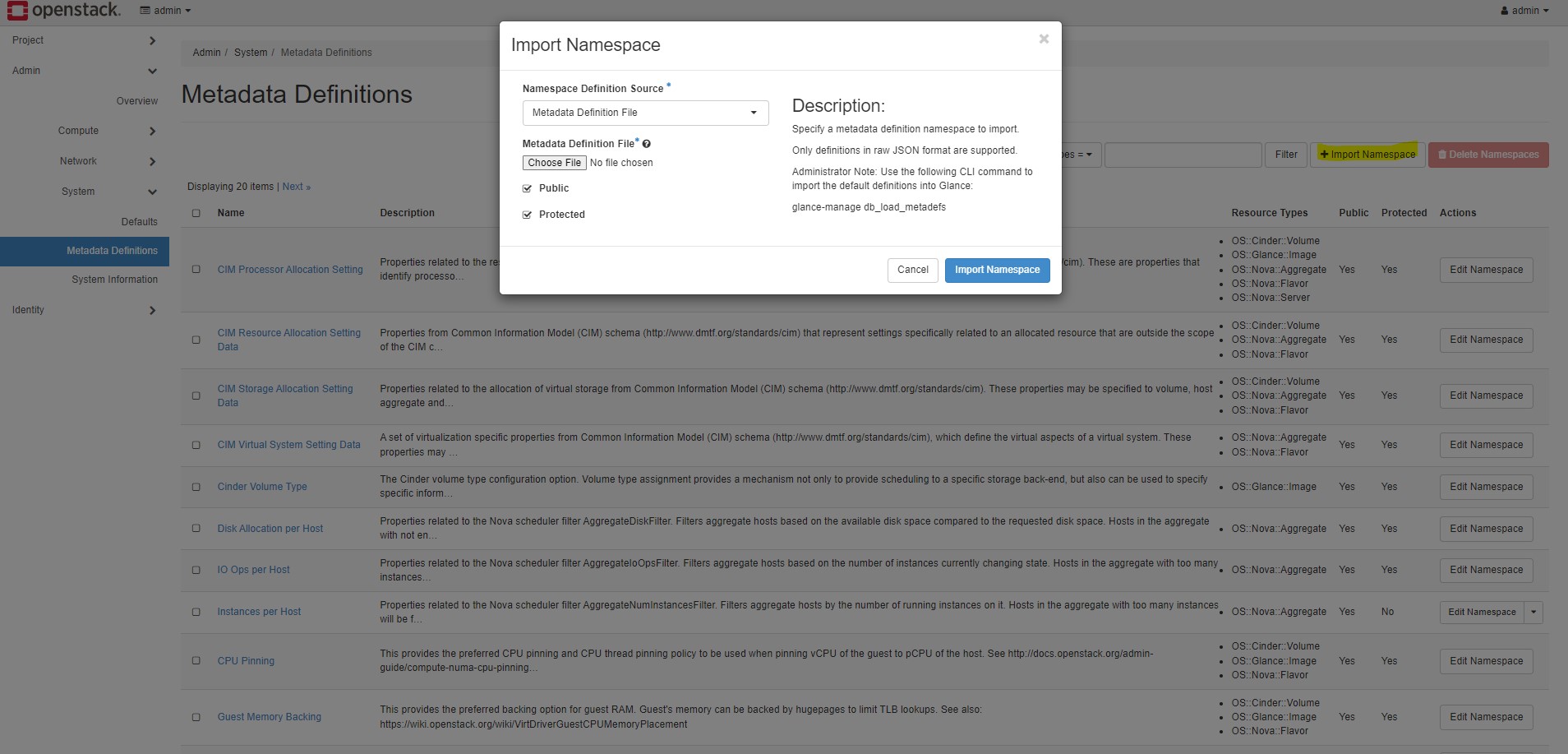Open the Metadata Definition File help icon
Viewport: 1568px width, 754px height.
click(647, 144)
